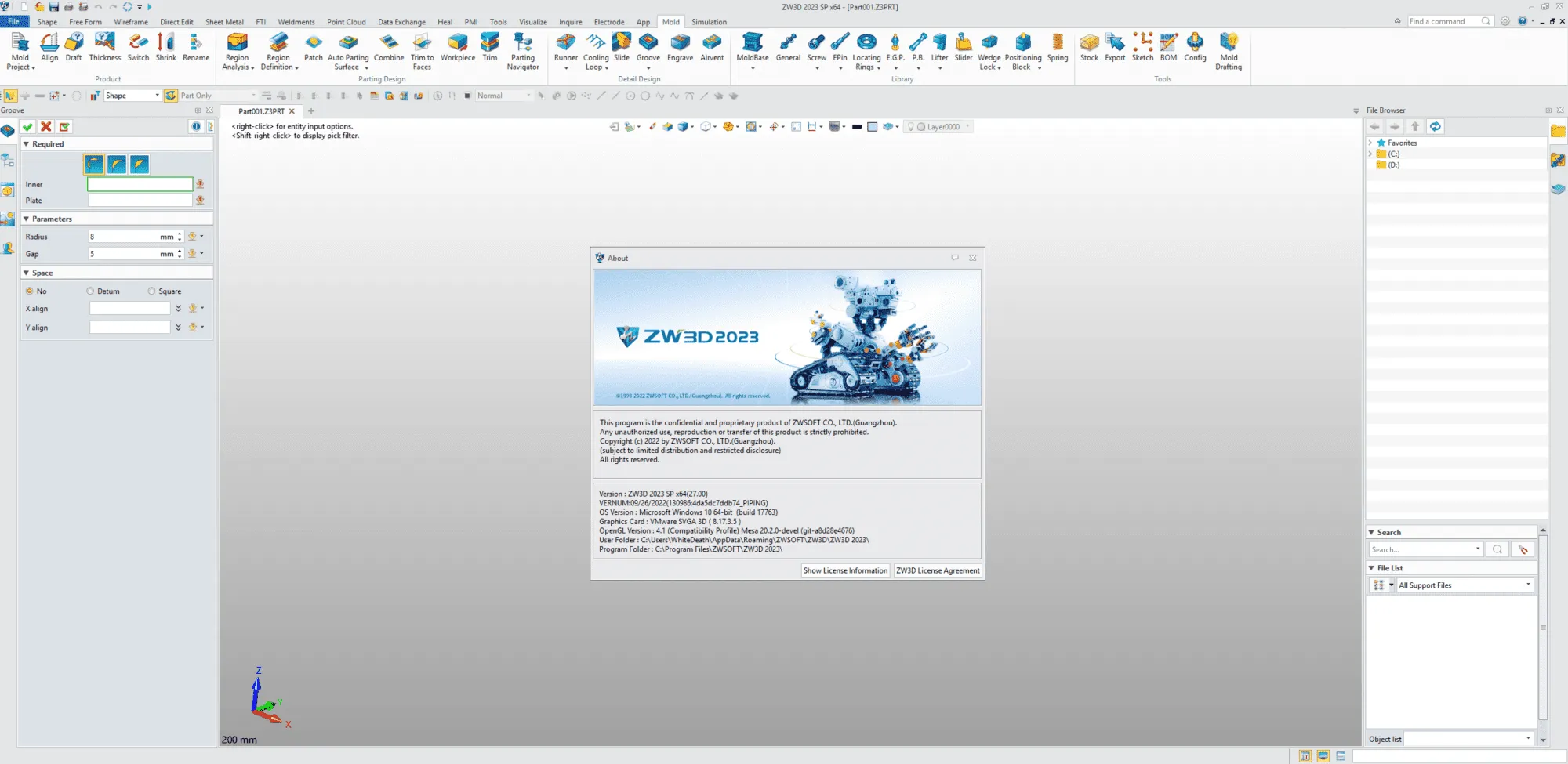Choose the Datum space radio button
Image resolution: width=1568 pixels, height=764 pixels.
click(x=90, y=291)
